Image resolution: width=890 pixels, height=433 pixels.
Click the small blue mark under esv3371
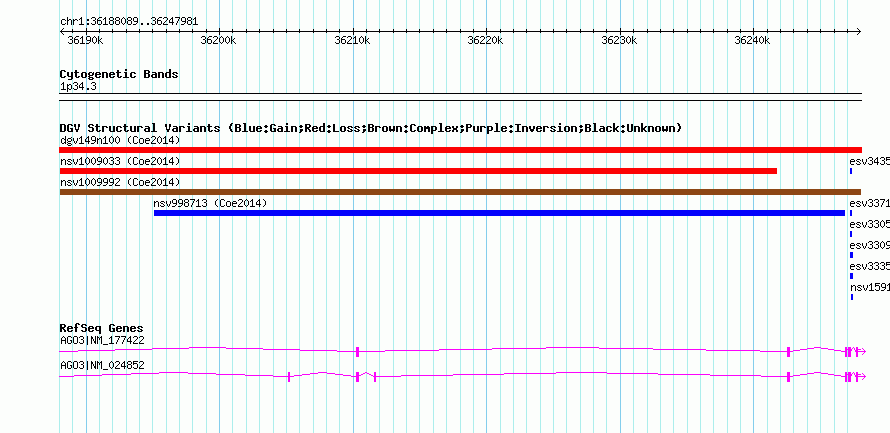[x=851, y=213]
